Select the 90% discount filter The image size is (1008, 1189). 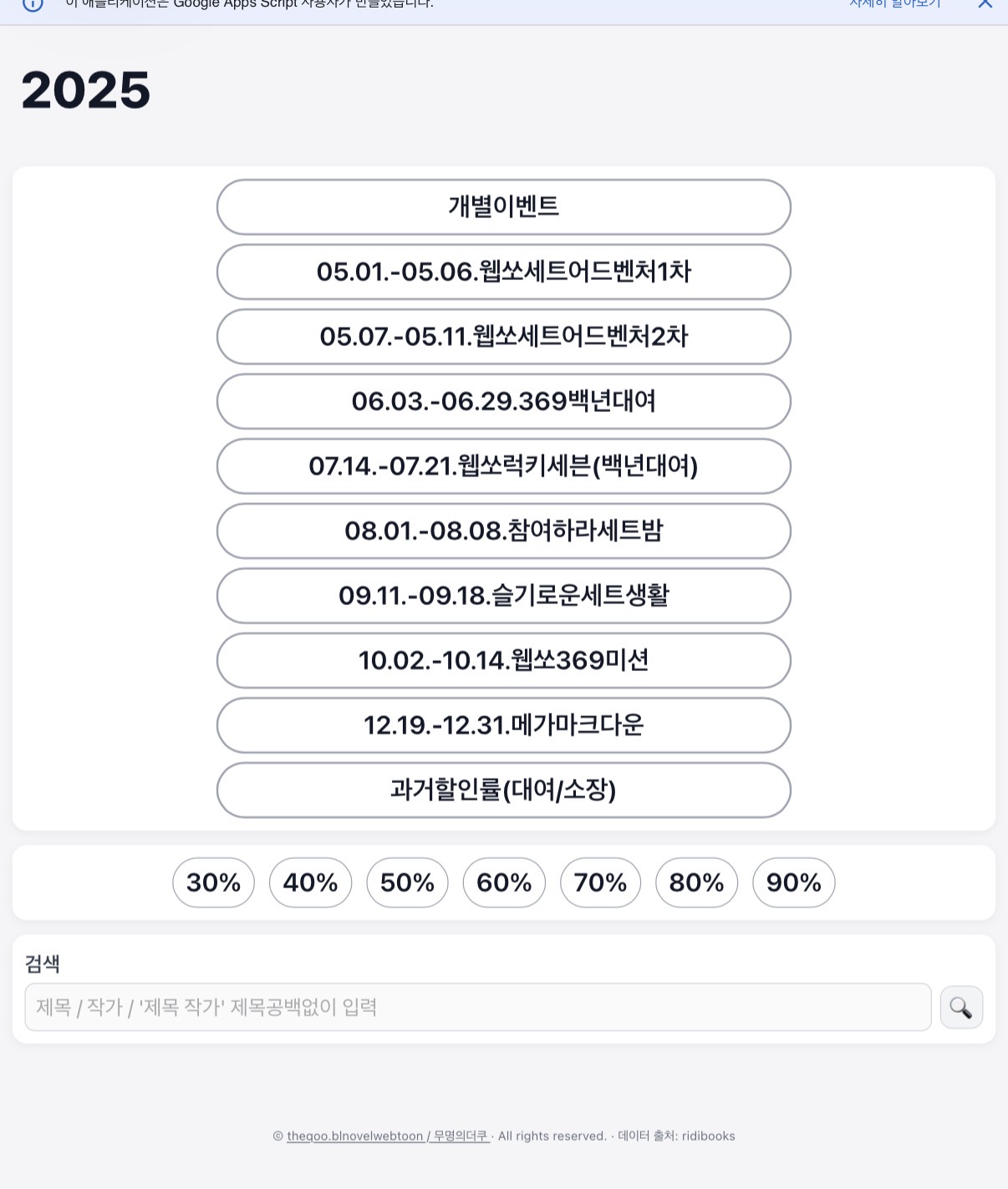click(x=794, y=882)
